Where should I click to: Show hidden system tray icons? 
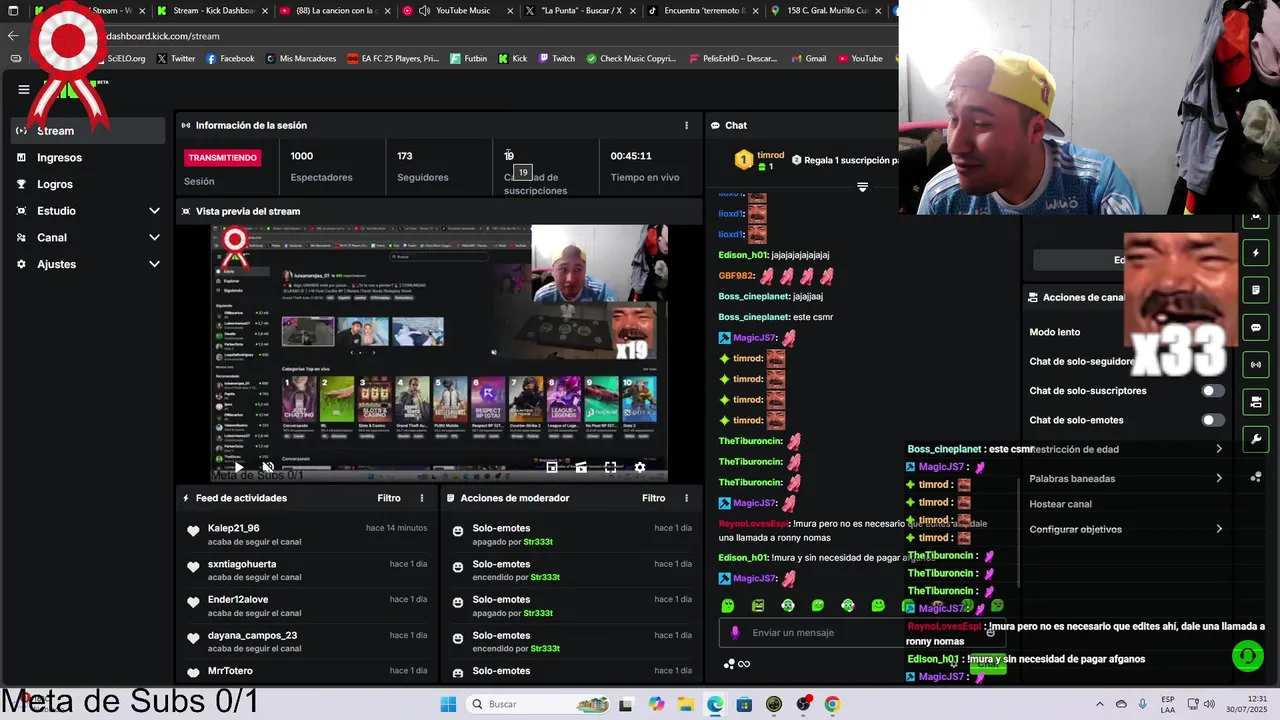tap(1099, 704)
